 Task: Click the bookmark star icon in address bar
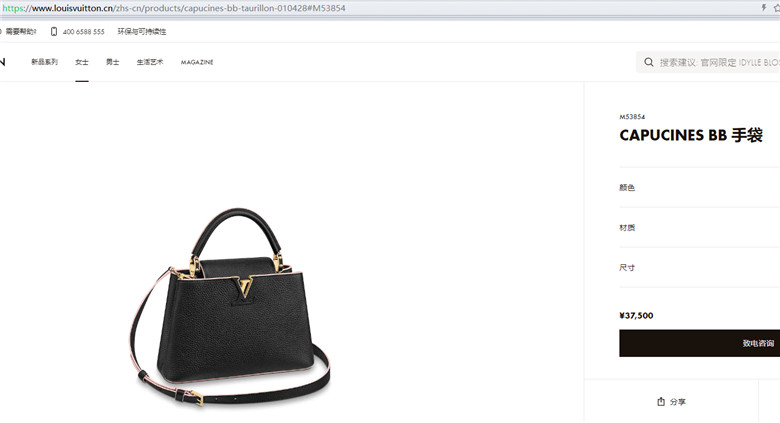(x=777, y=7)
